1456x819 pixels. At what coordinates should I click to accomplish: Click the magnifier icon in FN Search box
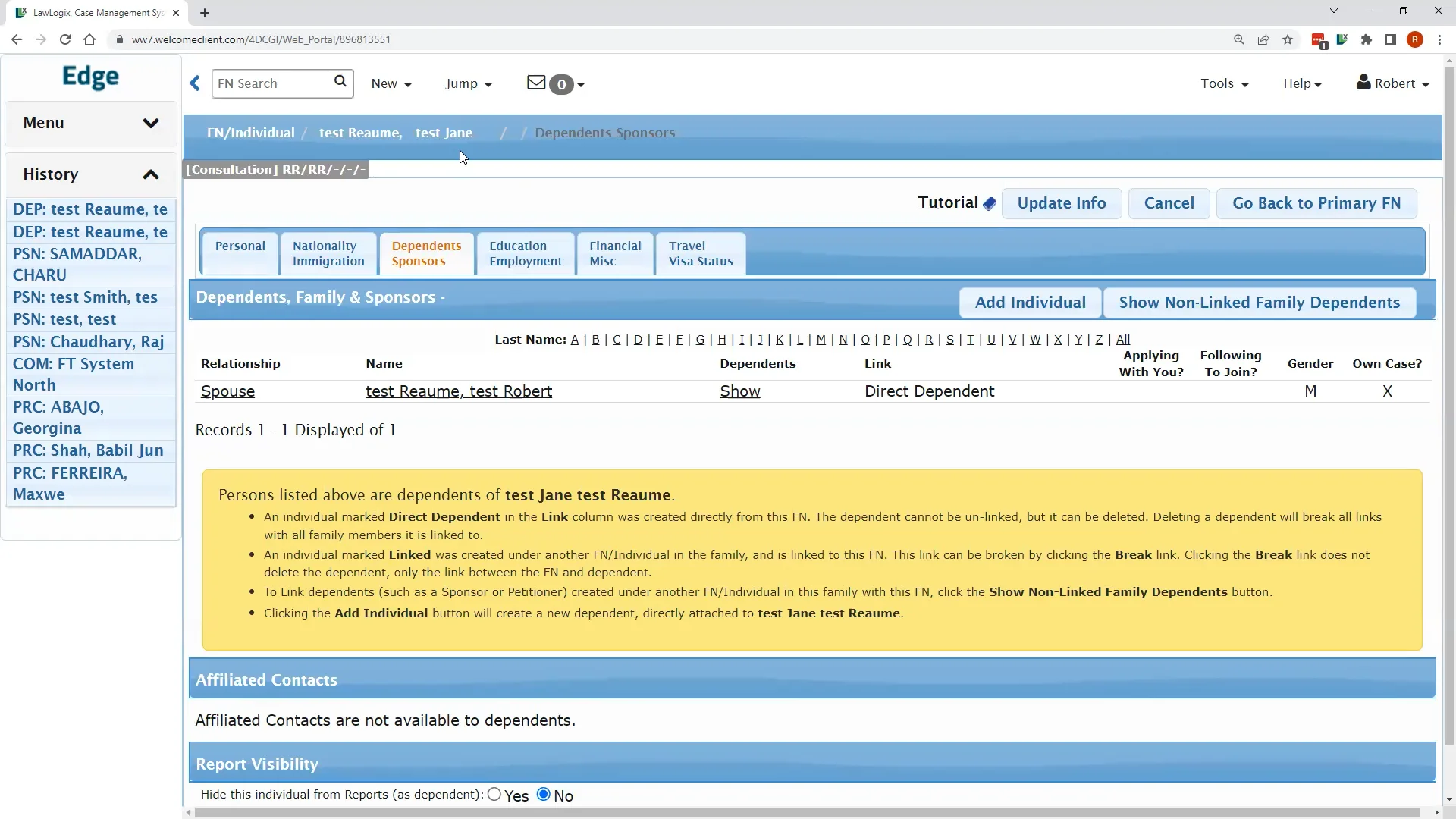click(340, 83)
